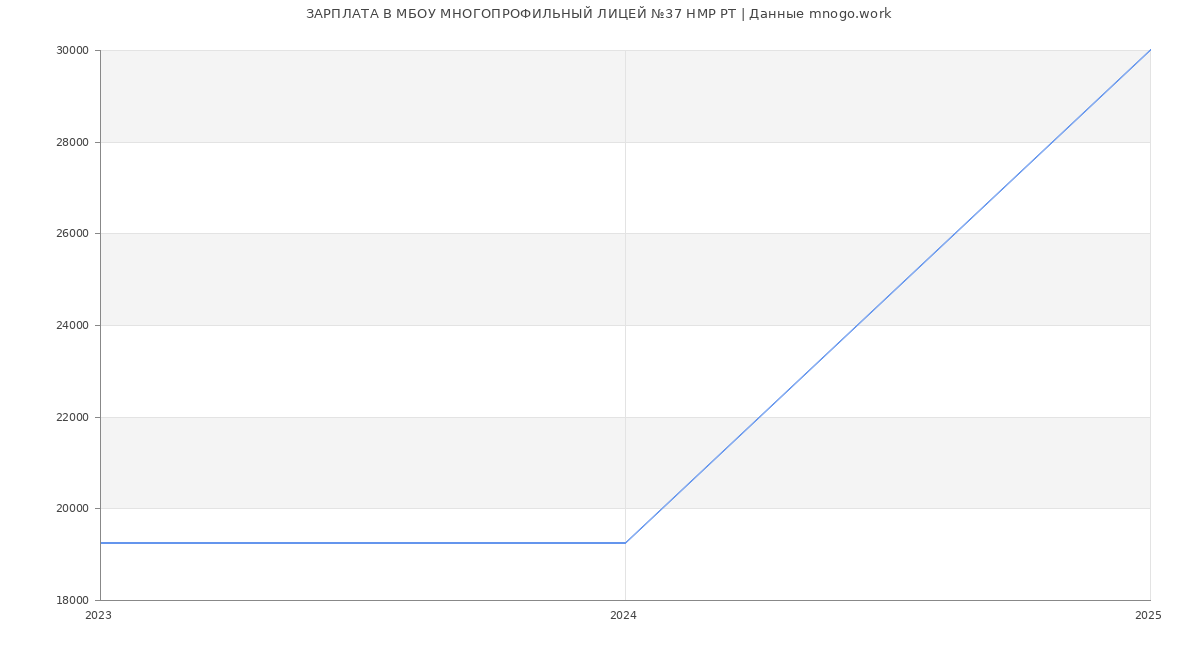Select the 30000 y-axis label
The width and height of the screenshot is (1200, 650).
(x=73, y=51)
